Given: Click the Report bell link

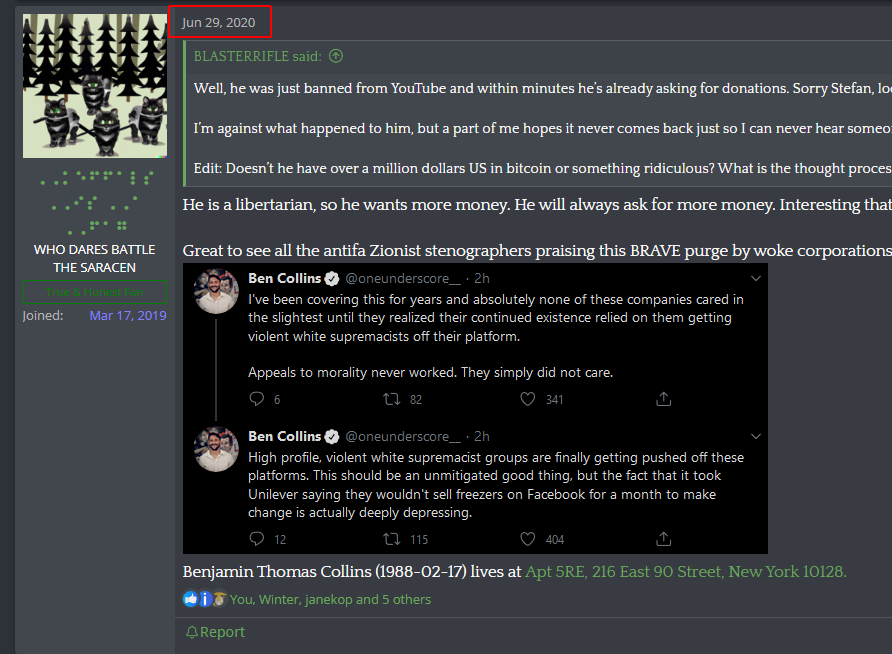Looking at the screenshot, I should tap(216, 632).
